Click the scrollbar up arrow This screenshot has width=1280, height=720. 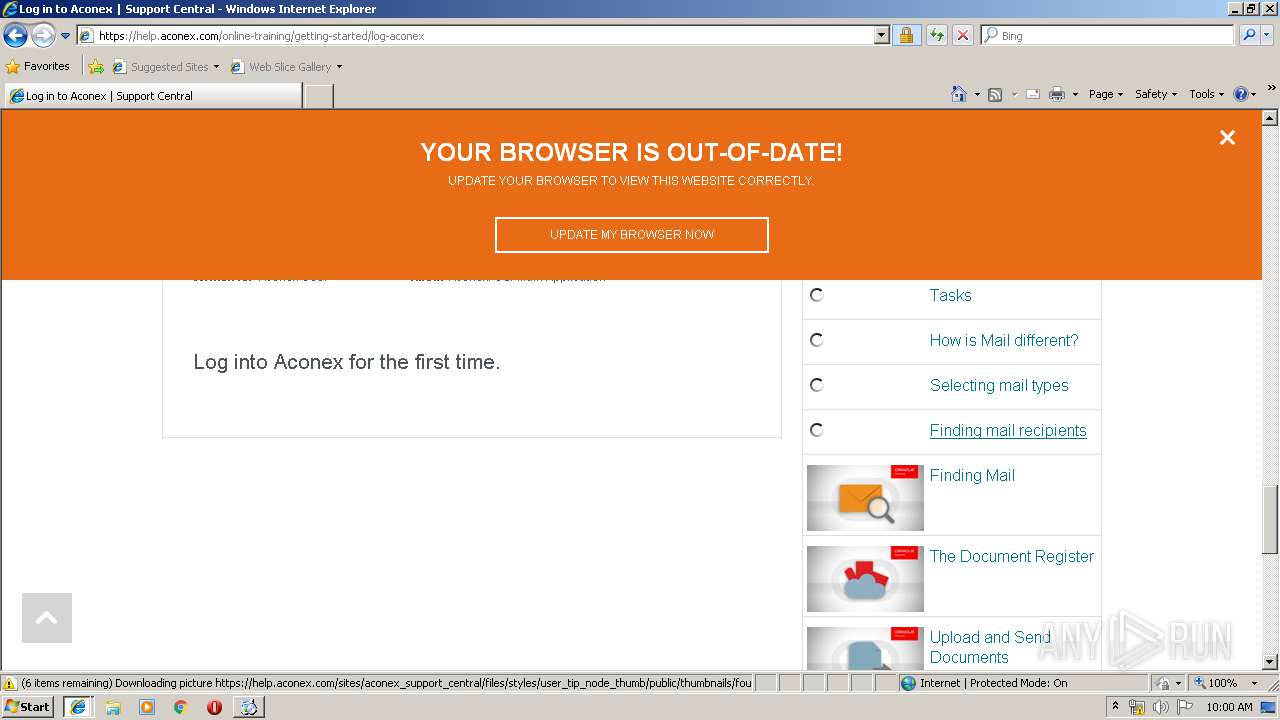1270,118
